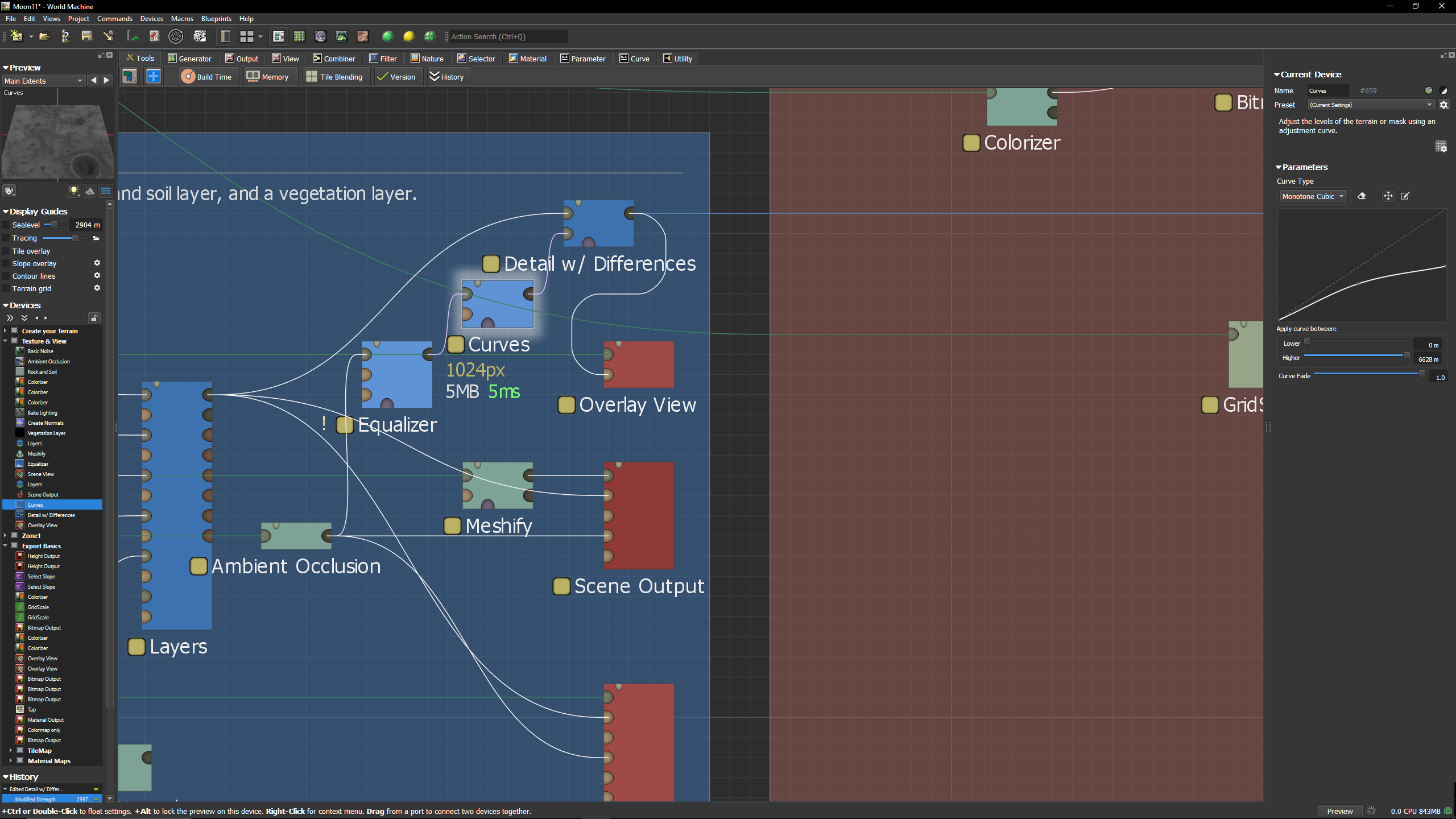
Task: Click the Open file folder icon
Action: 44,36
